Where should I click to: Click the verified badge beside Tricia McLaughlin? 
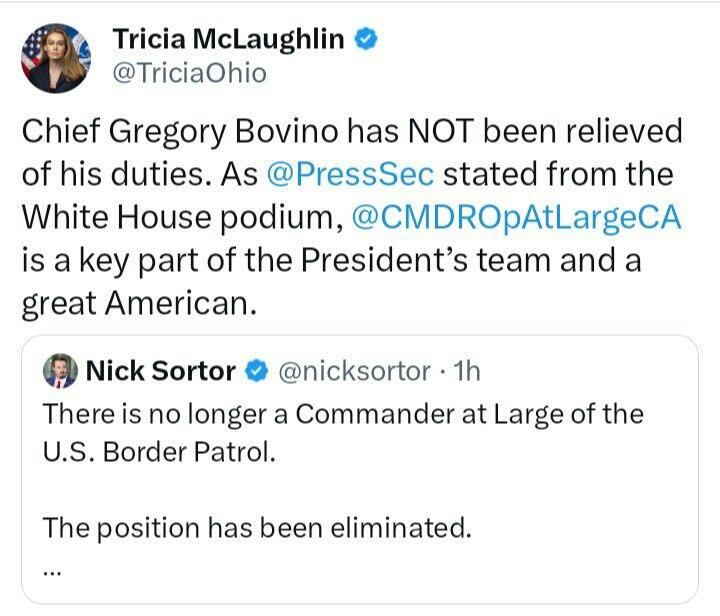368,40
